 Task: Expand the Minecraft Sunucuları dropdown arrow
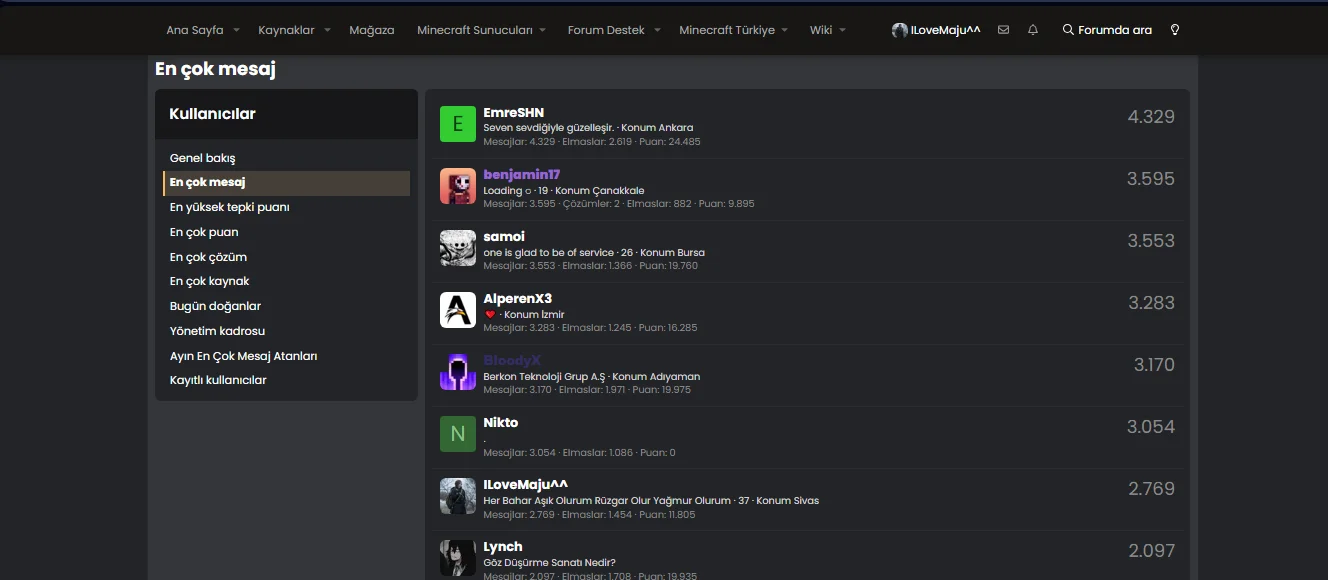(543, 30)
